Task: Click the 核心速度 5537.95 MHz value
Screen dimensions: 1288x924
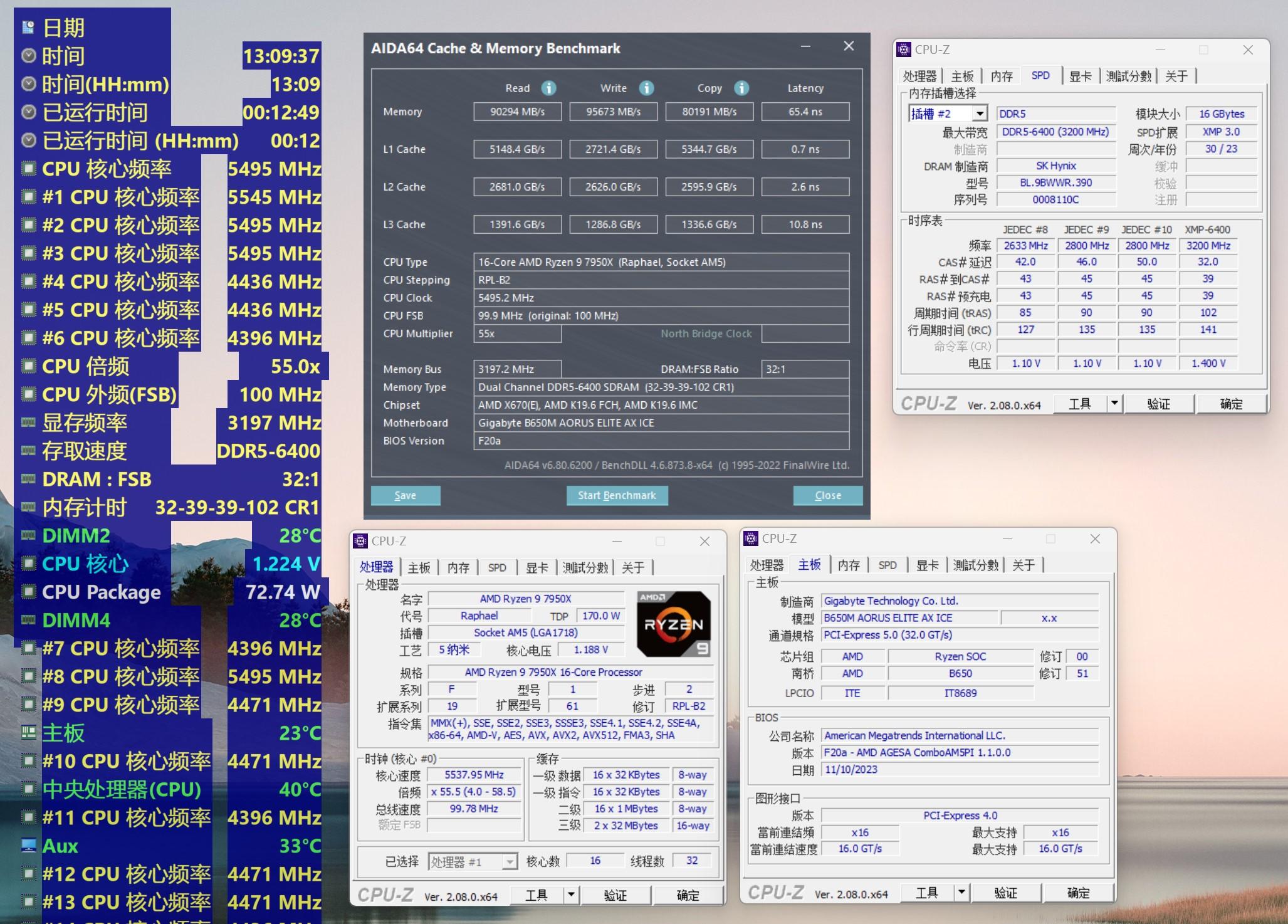Action: [474, 775]
